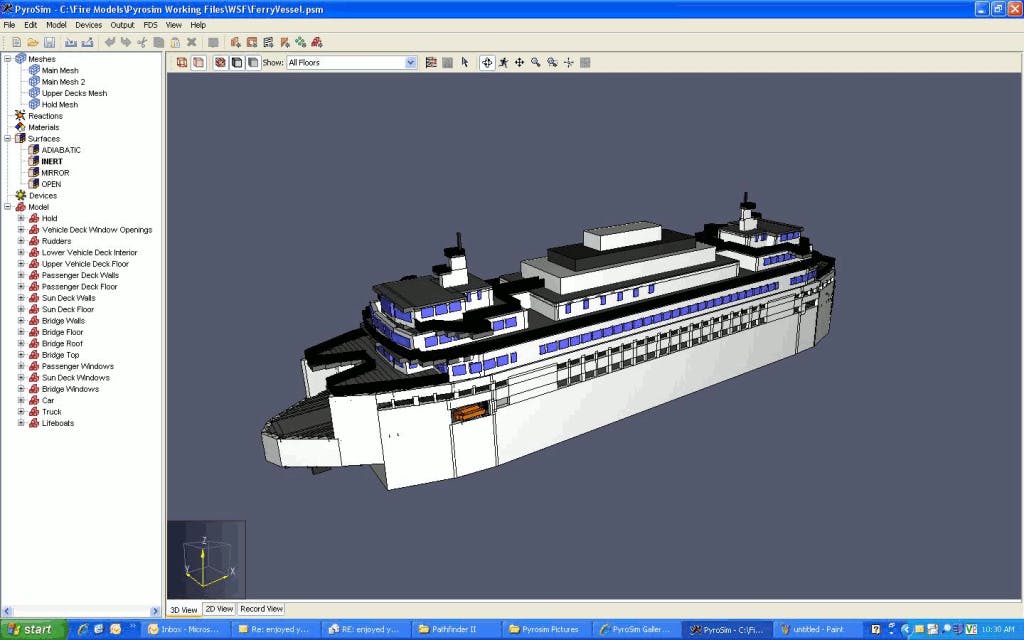
Task: Select the pan view tool
Action: point(519,62)
